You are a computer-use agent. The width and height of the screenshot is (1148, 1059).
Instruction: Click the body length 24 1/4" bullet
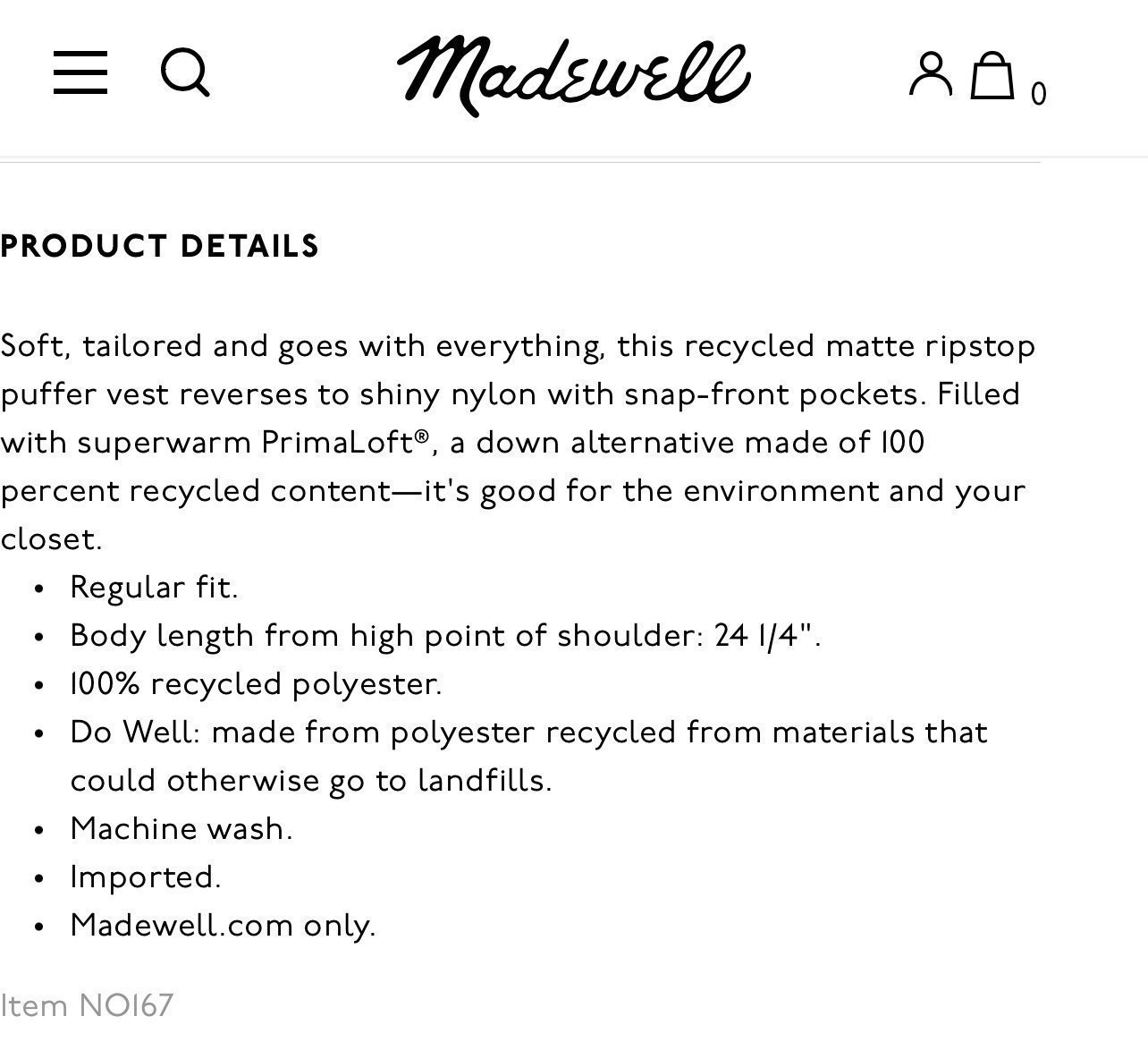pyautogui.click(x=445, y=636)
